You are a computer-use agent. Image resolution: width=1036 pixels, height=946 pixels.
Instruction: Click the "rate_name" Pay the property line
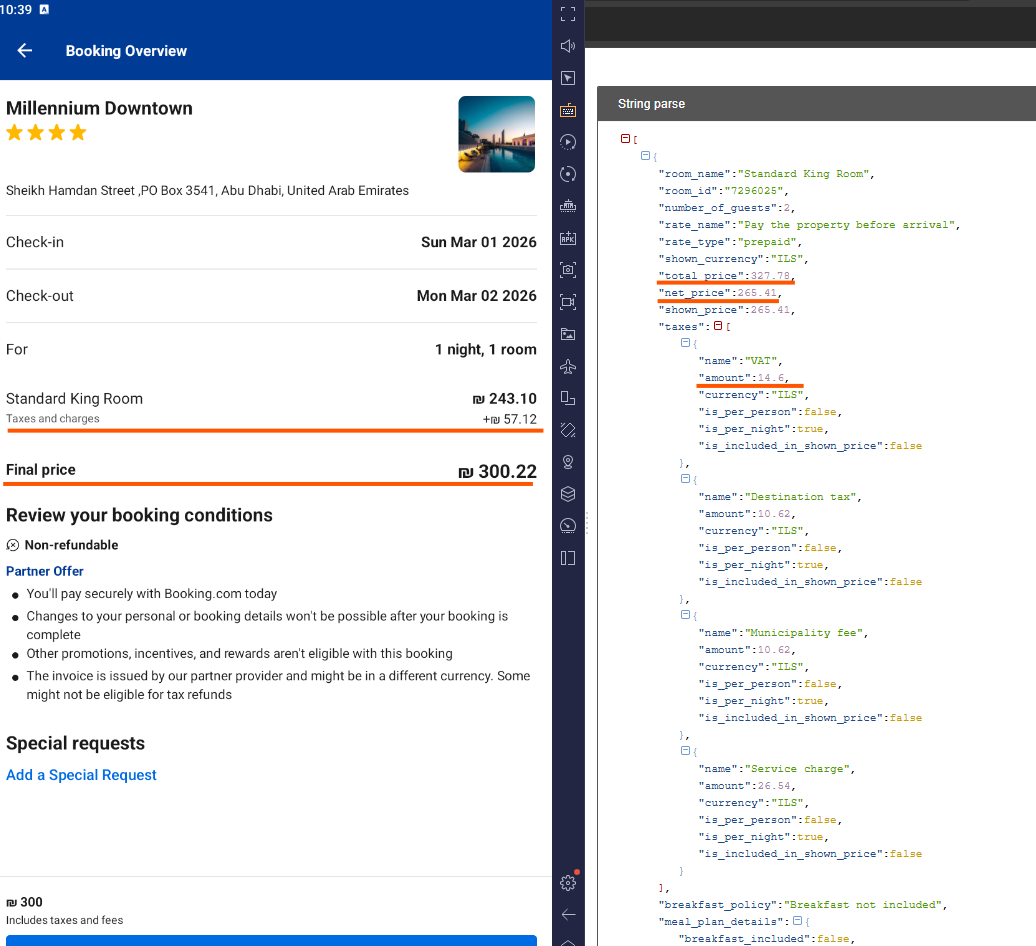pyautogui.click(x=809, y=225)
